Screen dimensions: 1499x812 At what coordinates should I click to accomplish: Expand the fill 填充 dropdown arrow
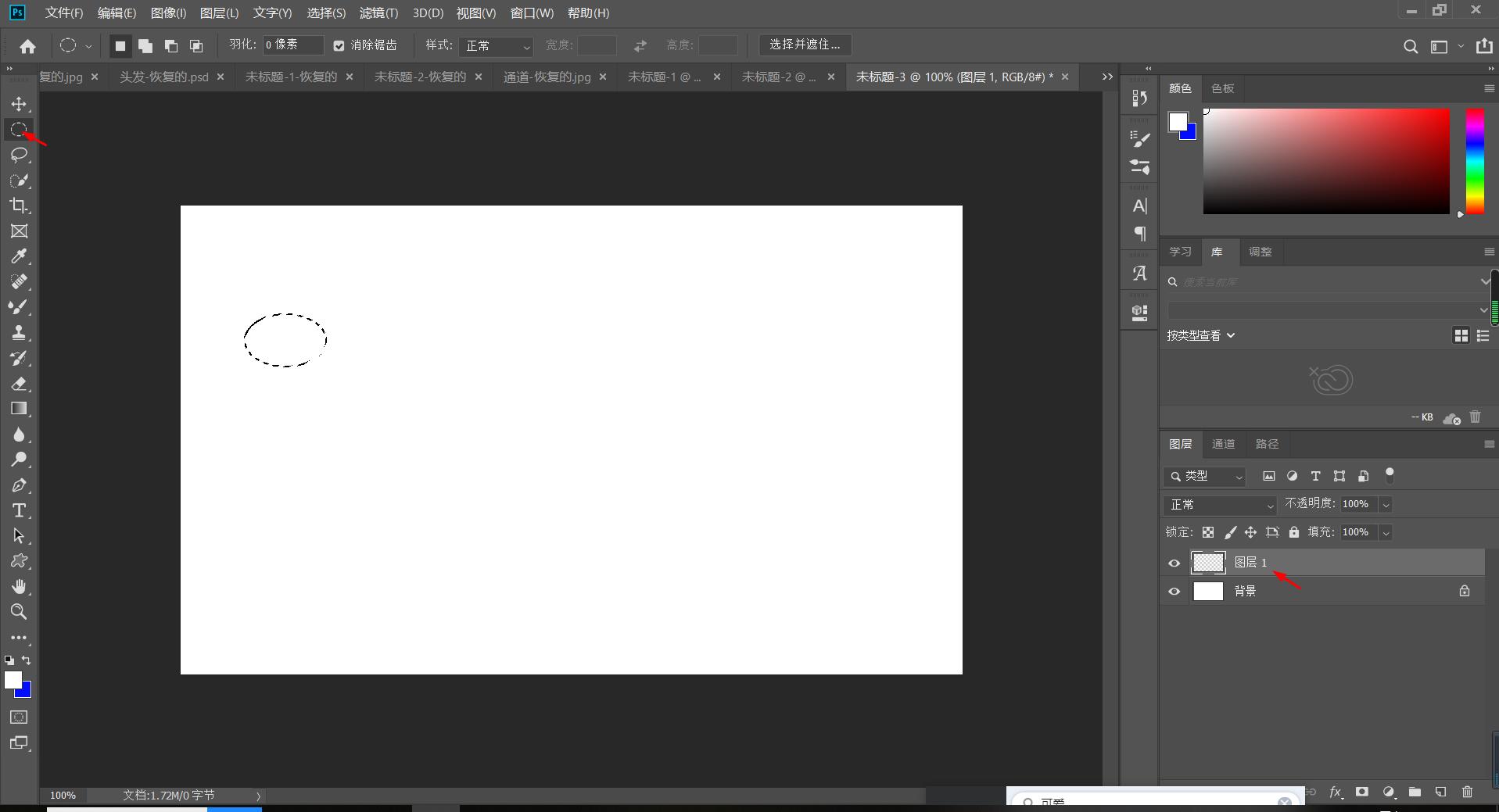coord(1386,532)
